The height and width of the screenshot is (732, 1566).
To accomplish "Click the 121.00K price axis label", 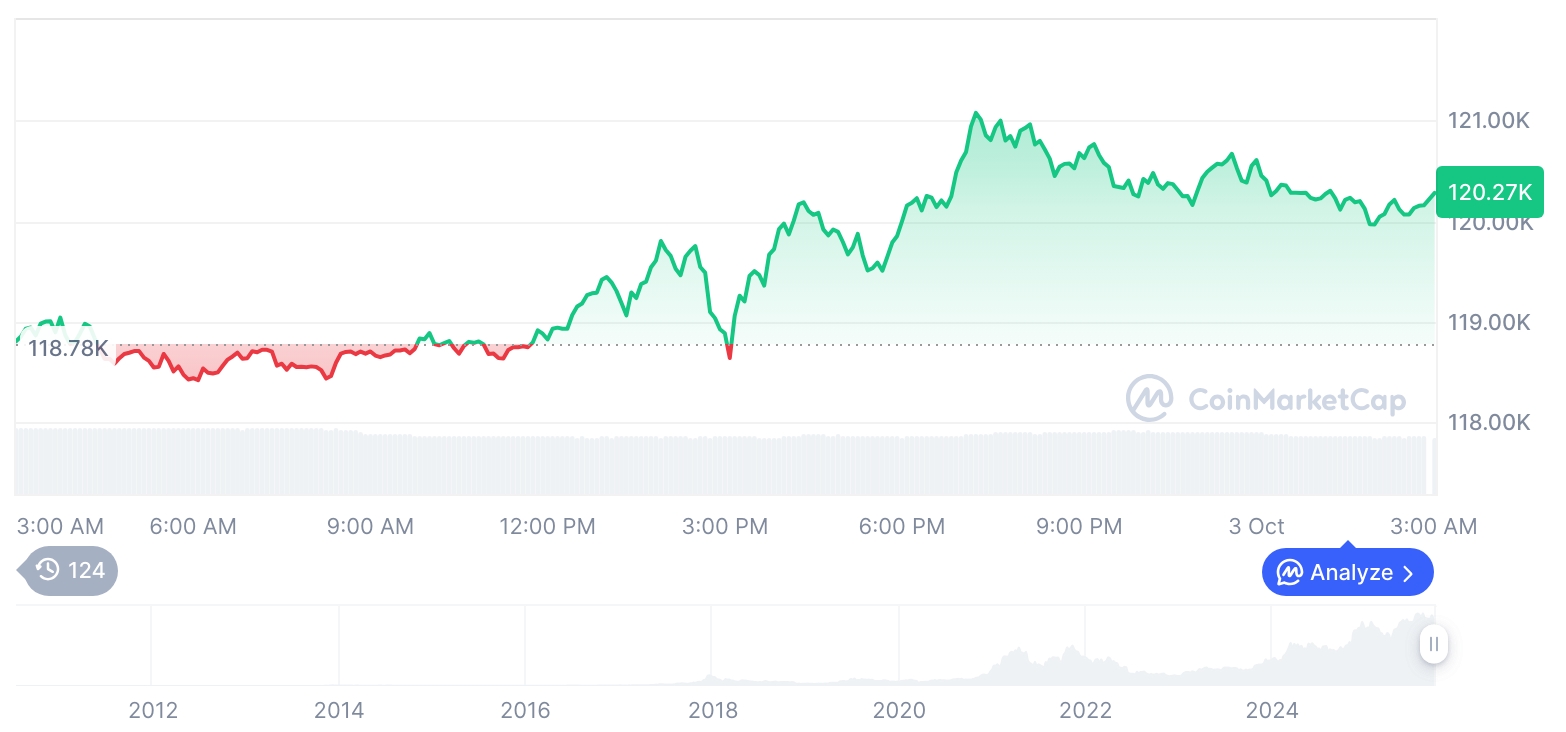I will [1489, 121].
